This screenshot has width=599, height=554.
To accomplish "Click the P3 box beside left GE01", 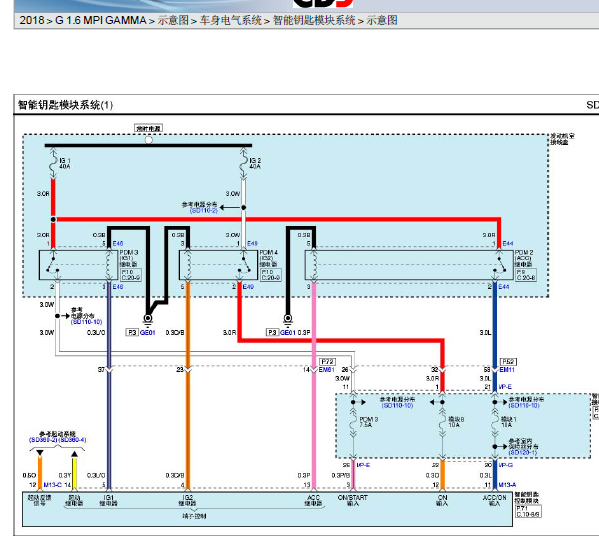I will click(132, 333).
